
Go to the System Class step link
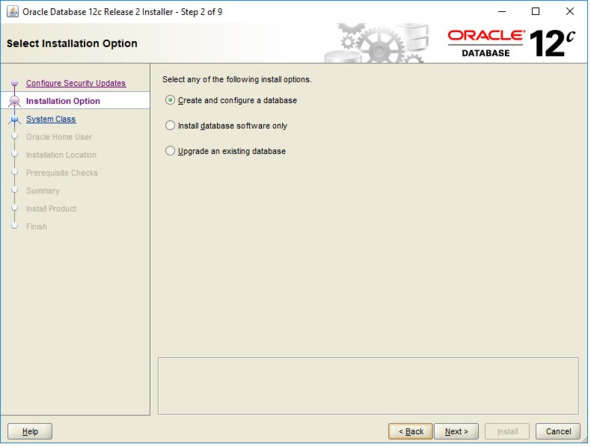pyautogui.click(x=51, y=119)
